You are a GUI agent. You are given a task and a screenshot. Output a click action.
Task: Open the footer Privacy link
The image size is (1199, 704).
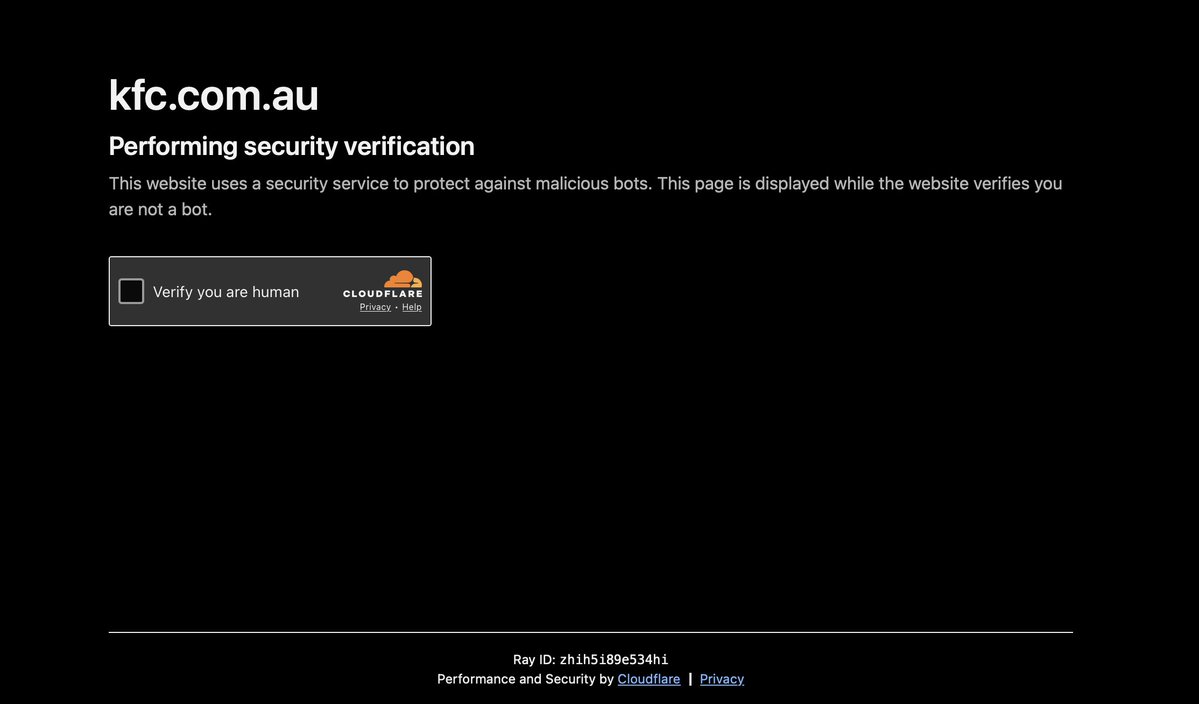coord(721,679)
